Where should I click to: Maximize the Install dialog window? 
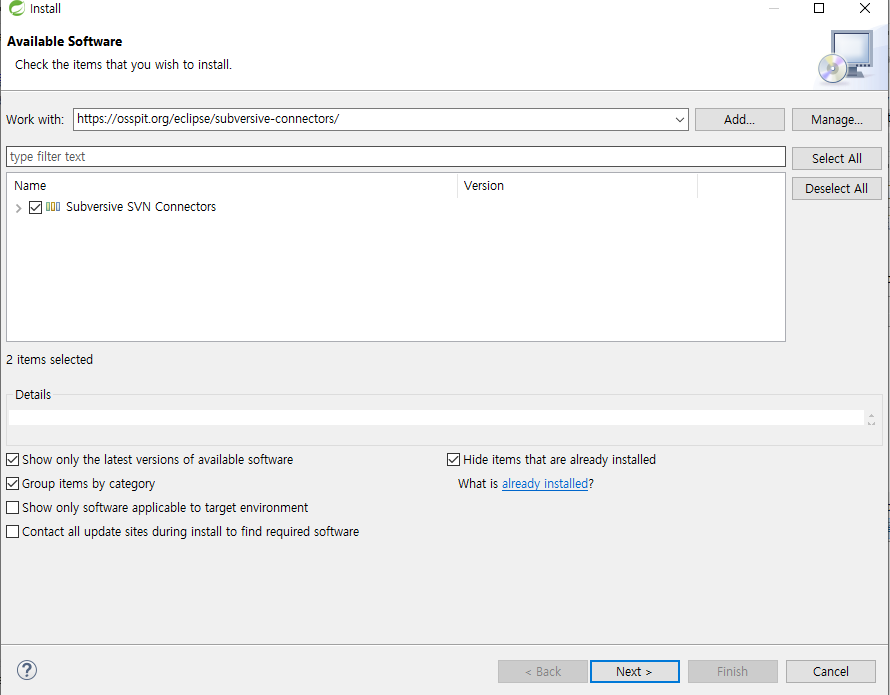pyautogui.click(x=819, y=8)
